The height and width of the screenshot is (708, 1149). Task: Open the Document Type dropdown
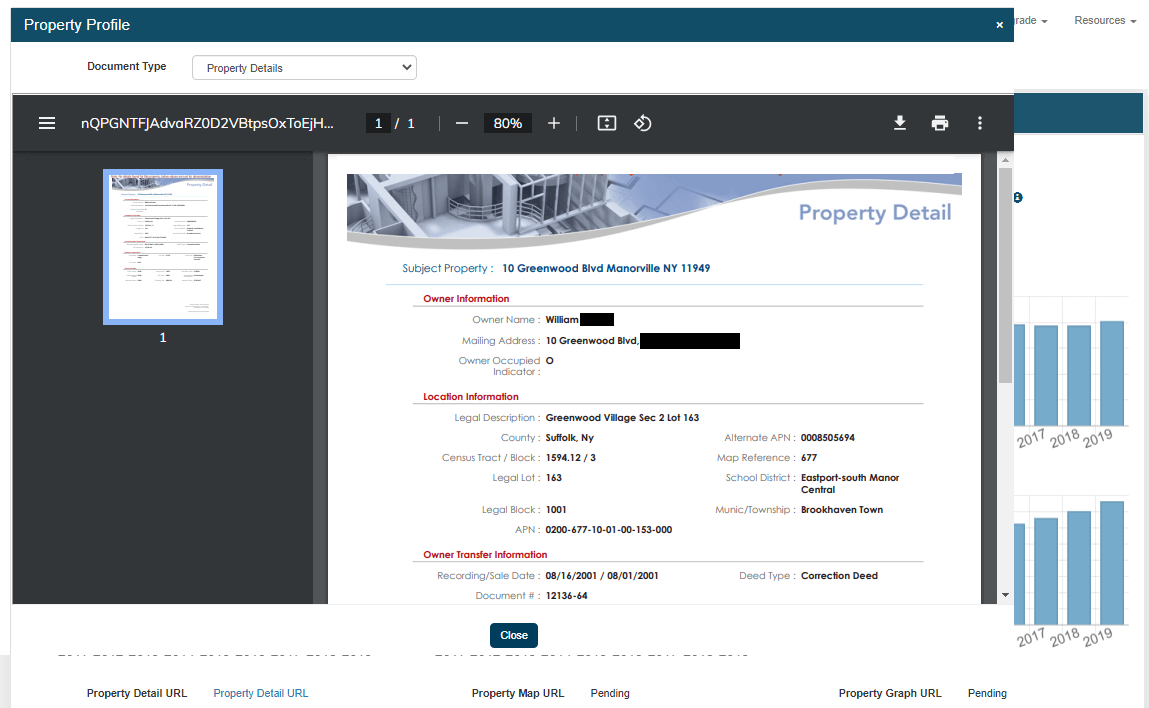[304, 68]
